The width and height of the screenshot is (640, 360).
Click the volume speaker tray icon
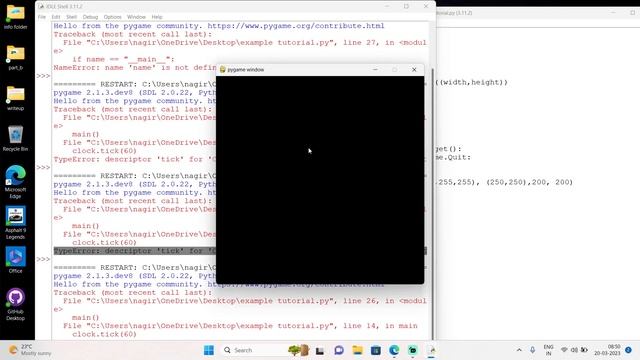574,350
